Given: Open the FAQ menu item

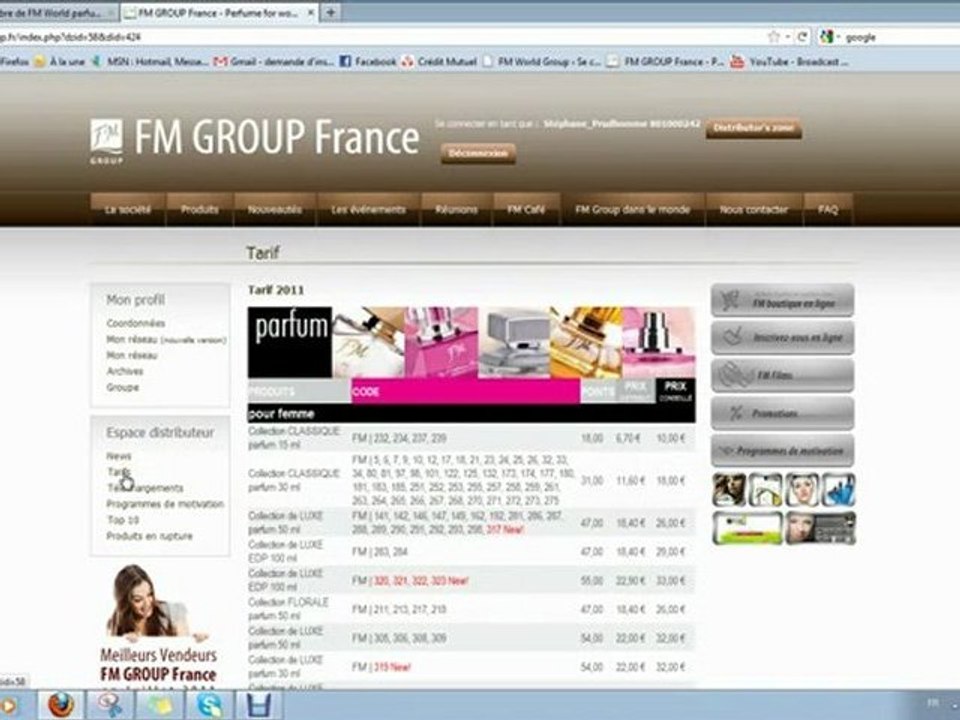Looking at the screenshot, I should [x=828, y=209].
